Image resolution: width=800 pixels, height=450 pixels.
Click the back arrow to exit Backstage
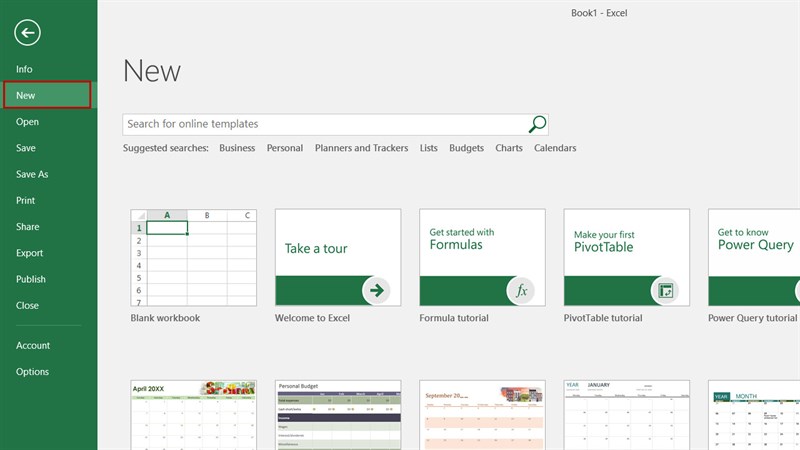click(x=28, y=33)
